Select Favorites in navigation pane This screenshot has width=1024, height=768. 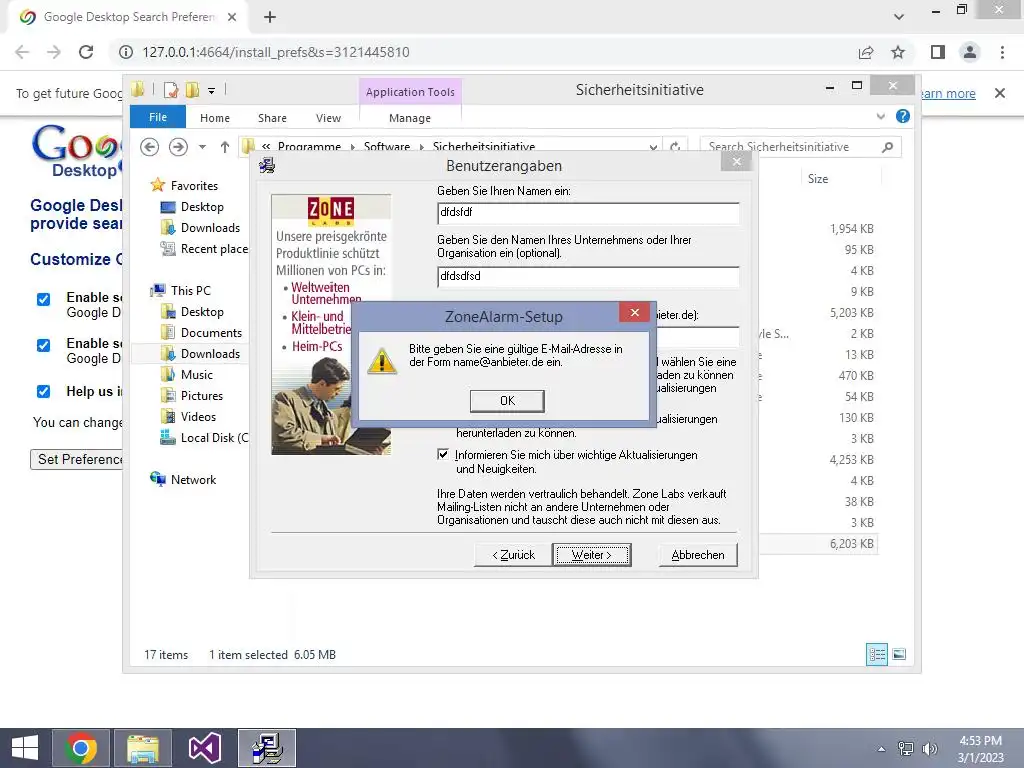tap(194, 185)
